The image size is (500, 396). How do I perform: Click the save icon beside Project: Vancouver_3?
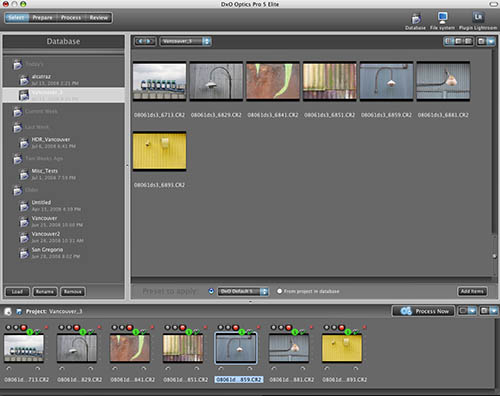(19, 311)
